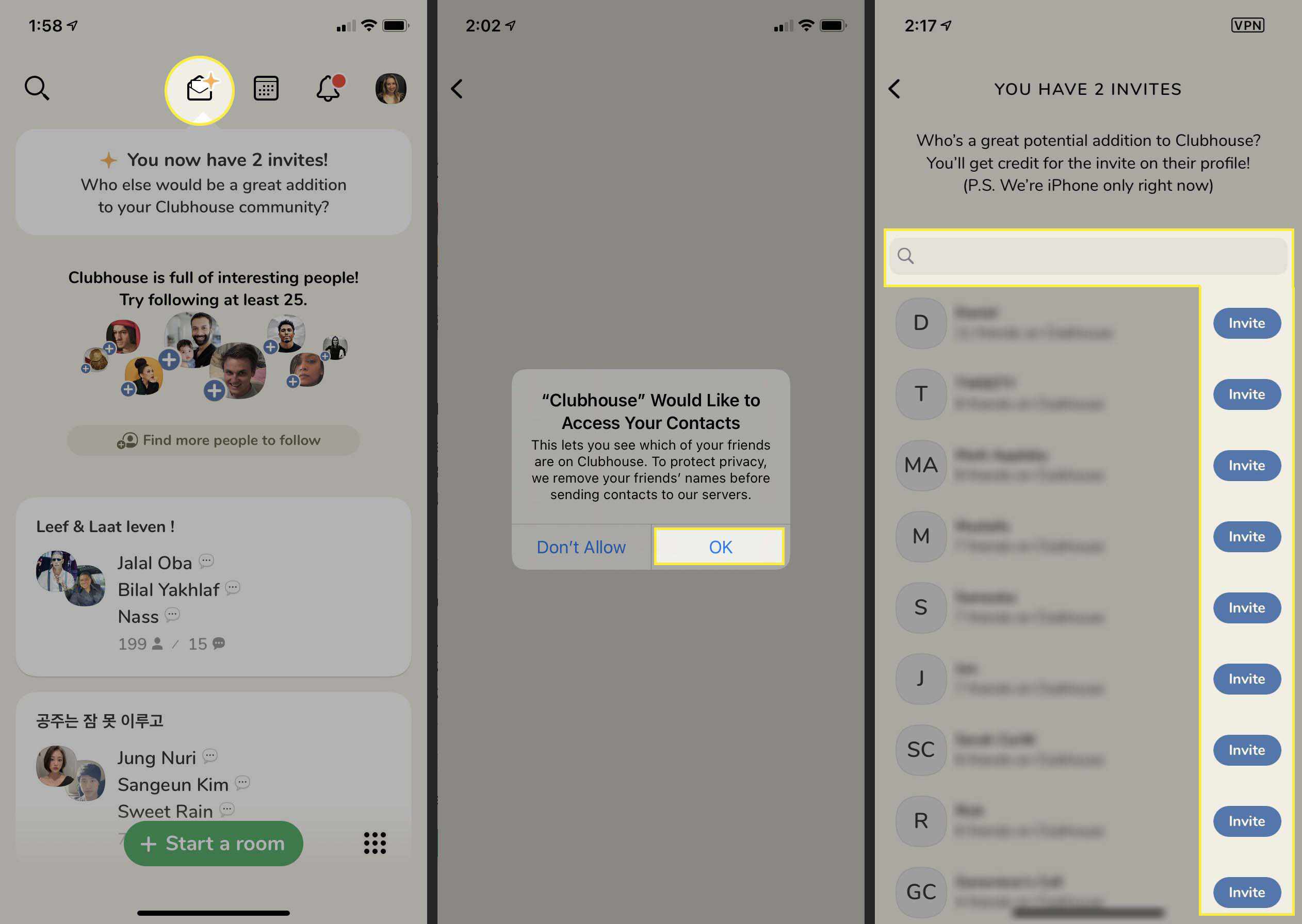Tap the nine-dot grid menu icon
This screenshot has width=1302, height=924.
pos(375,843)
